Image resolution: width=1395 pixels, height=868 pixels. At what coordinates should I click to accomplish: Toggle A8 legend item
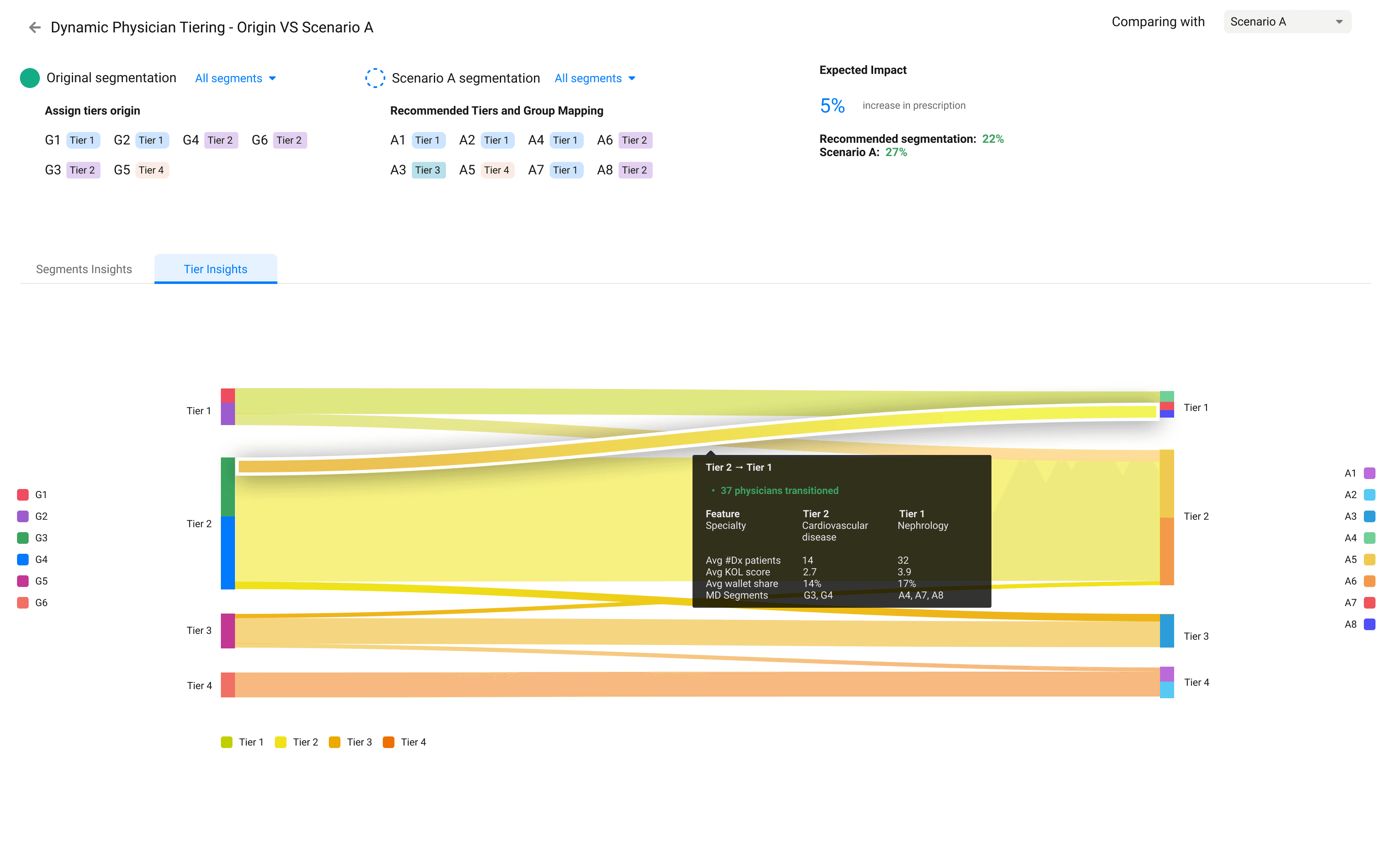coord(1369,625)
